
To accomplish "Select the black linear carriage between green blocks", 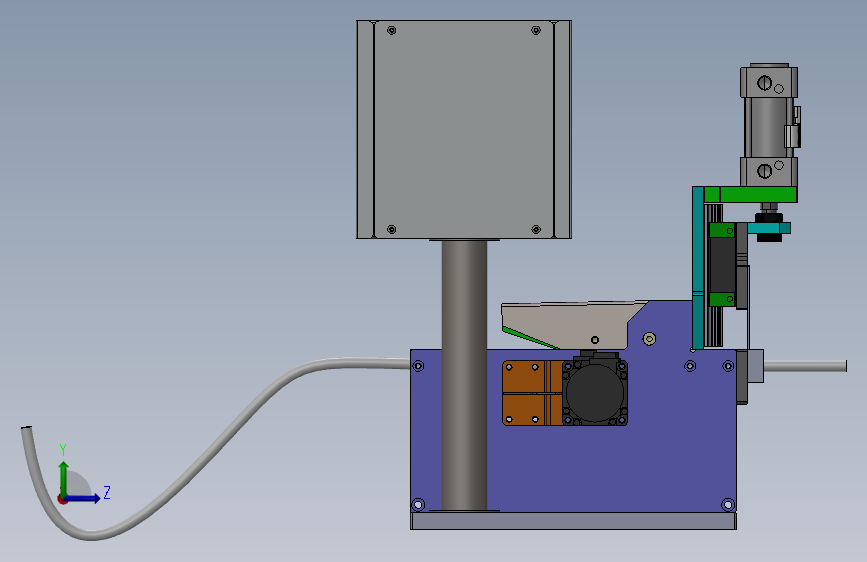I will pyautogui.click(x=722, y=264).
